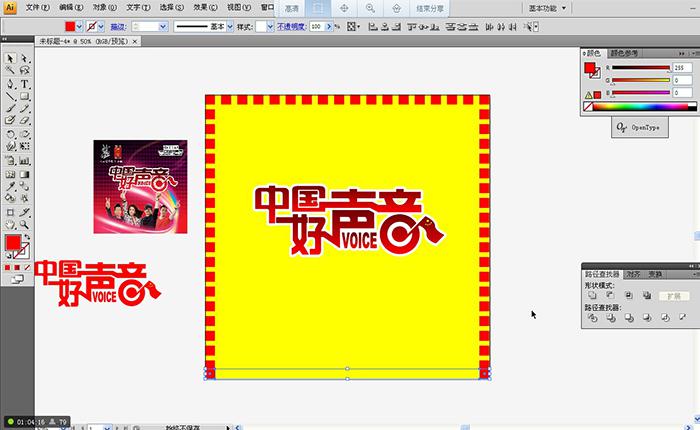
Task: Click the 不透明度 opacity link
Action: (291, 27)
